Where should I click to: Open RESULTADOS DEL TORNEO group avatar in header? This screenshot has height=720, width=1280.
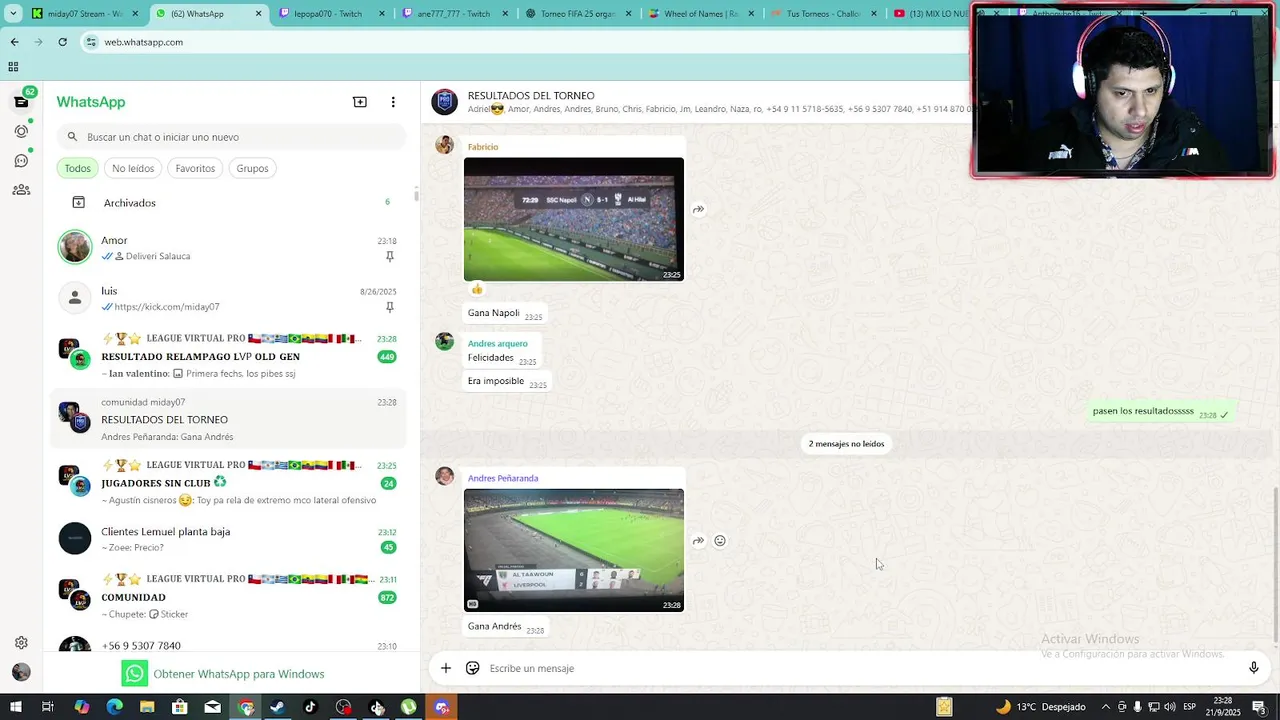[444, 102]
